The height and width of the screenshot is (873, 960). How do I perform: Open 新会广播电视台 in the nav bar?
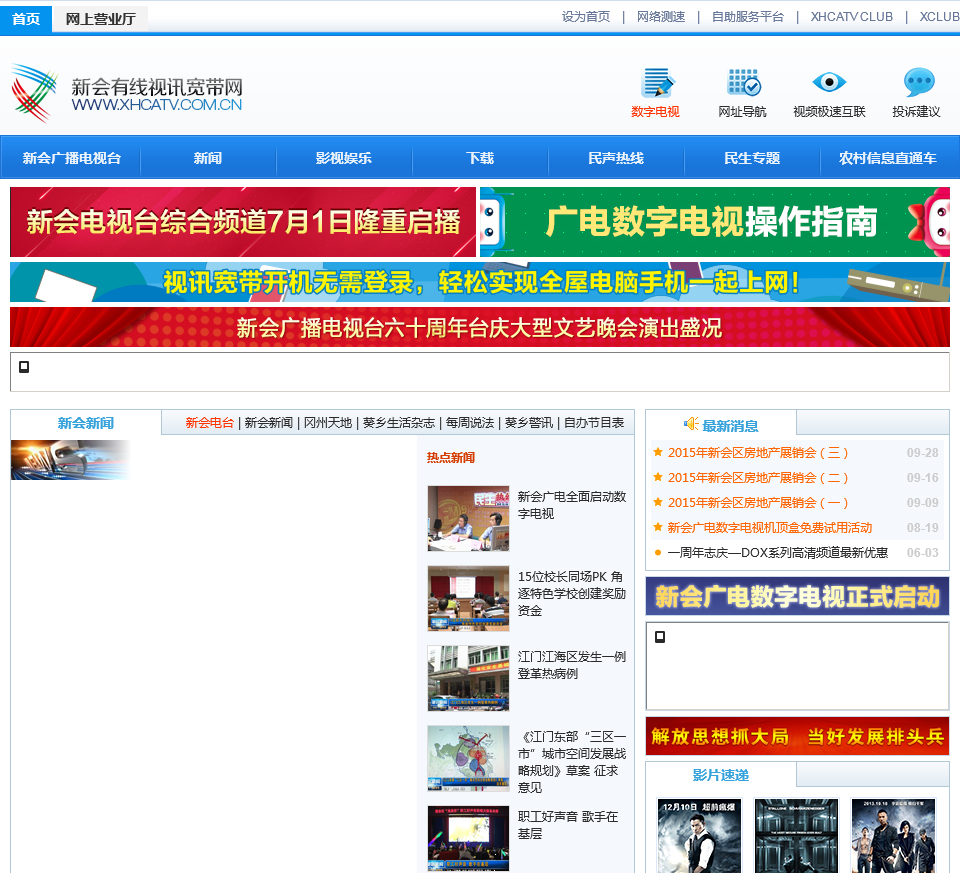pyautogui.click(x=72, y=158)
